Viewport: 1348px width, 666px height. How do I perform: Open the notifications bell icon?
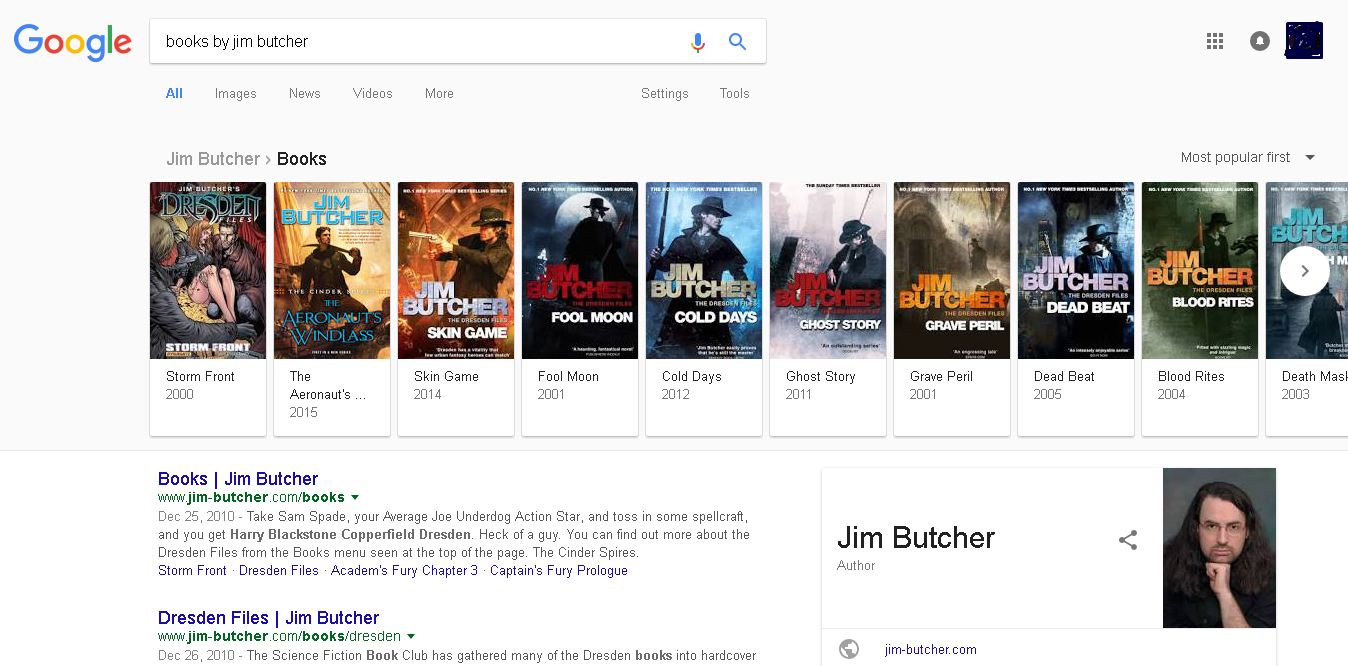coord(1260,41)
